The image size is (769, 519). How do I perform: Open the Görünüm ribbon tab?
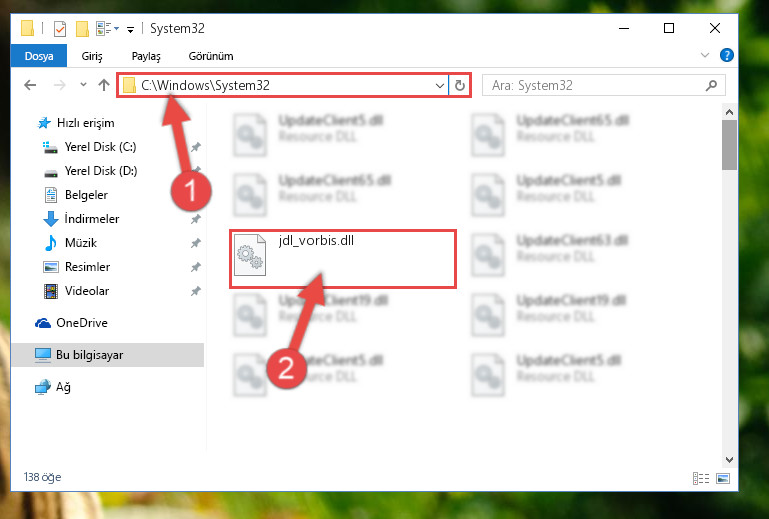click(211, 56)
